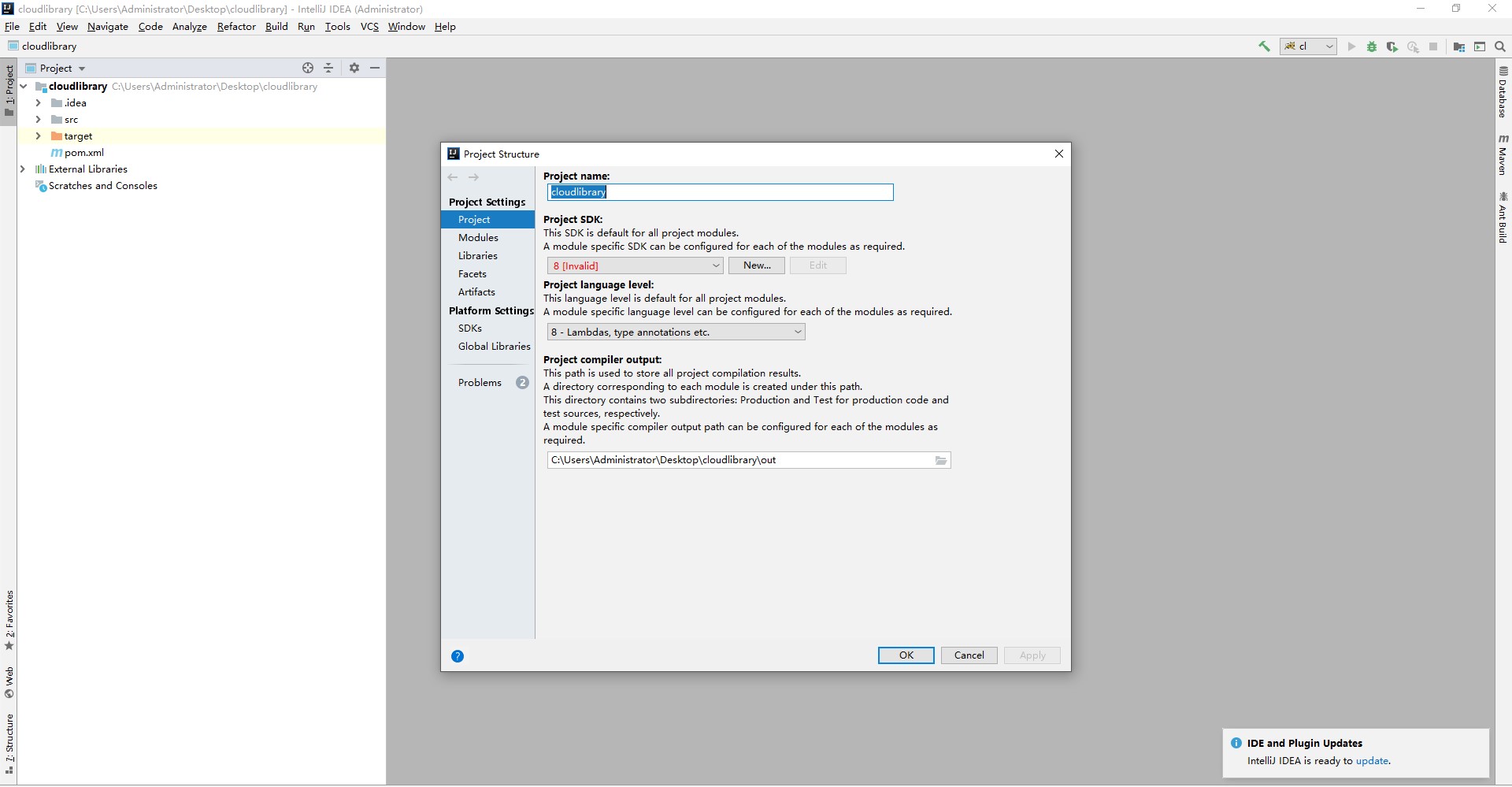Viewport: 1512px width, 787px height.
Task: Click the back arrow in Project Structure
Action: (453, 177)
